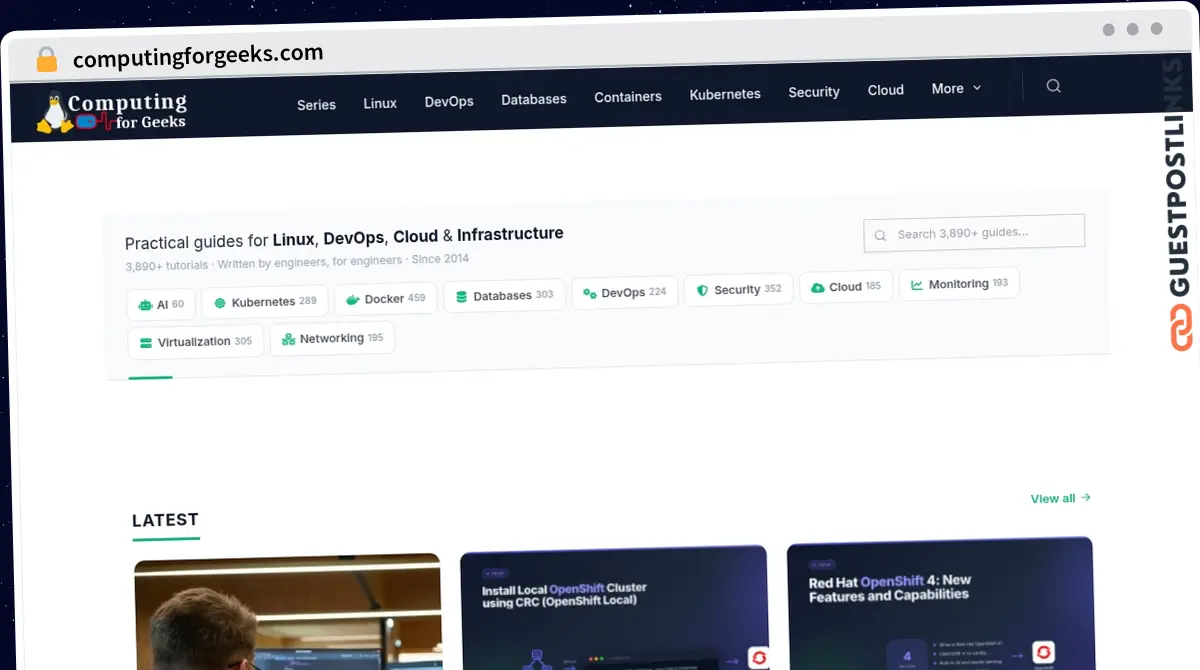The width and height of the screenshot is (1200, 670).
Task: Select the Docker whale category chip
Action: click(x=385, y=298)
